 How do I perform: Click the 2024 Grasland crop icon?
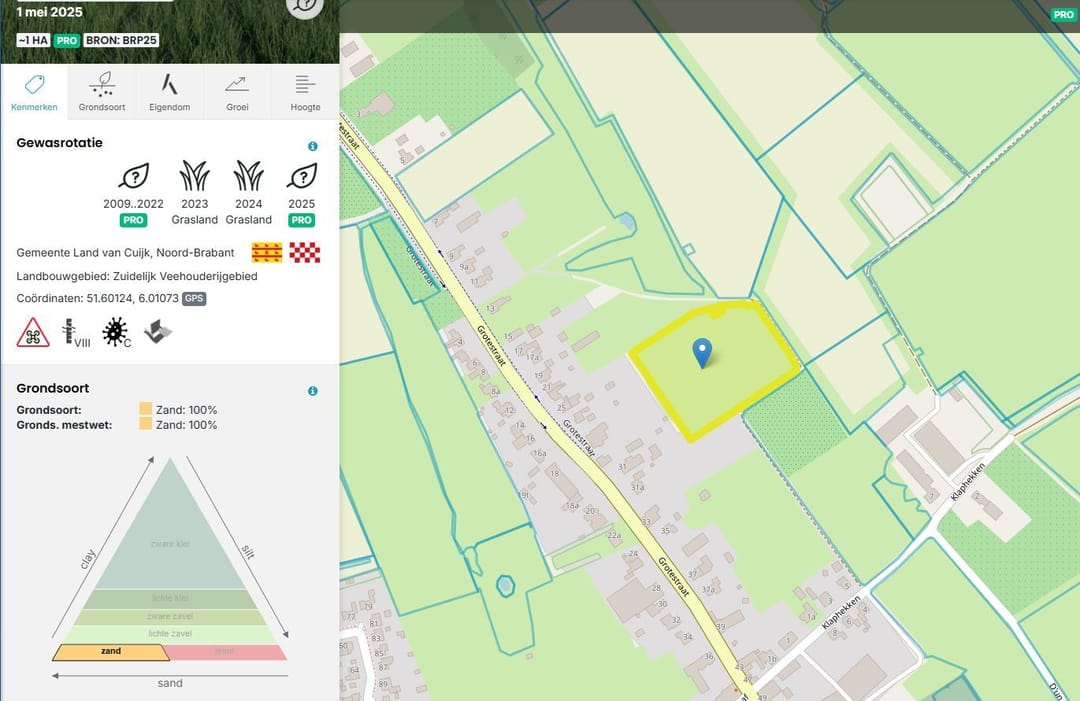pyautogui.click(x=249, y=177)
